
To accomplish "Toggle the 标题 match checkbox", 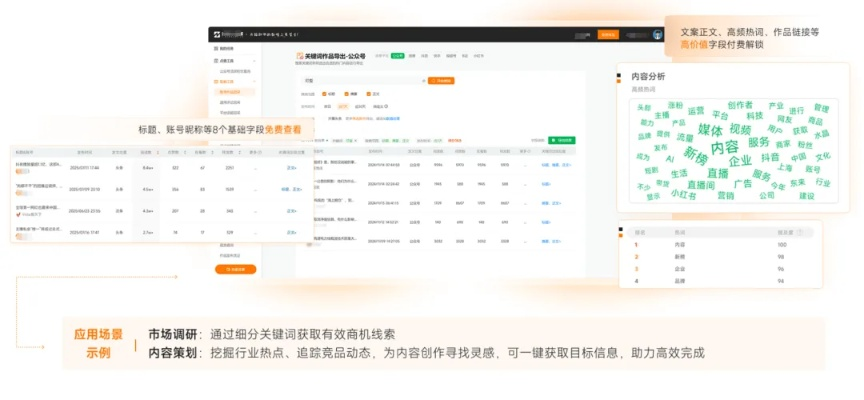I will (324, 94).
